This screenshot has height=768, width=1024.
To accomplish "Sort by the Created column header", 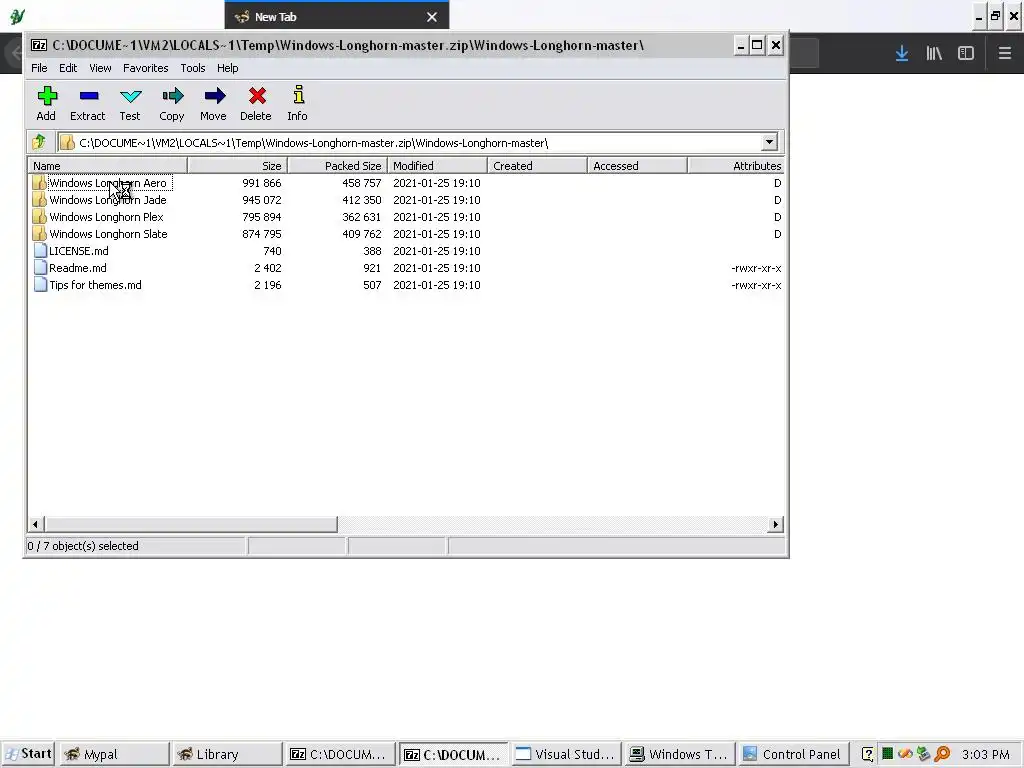I will coord(537,166).
